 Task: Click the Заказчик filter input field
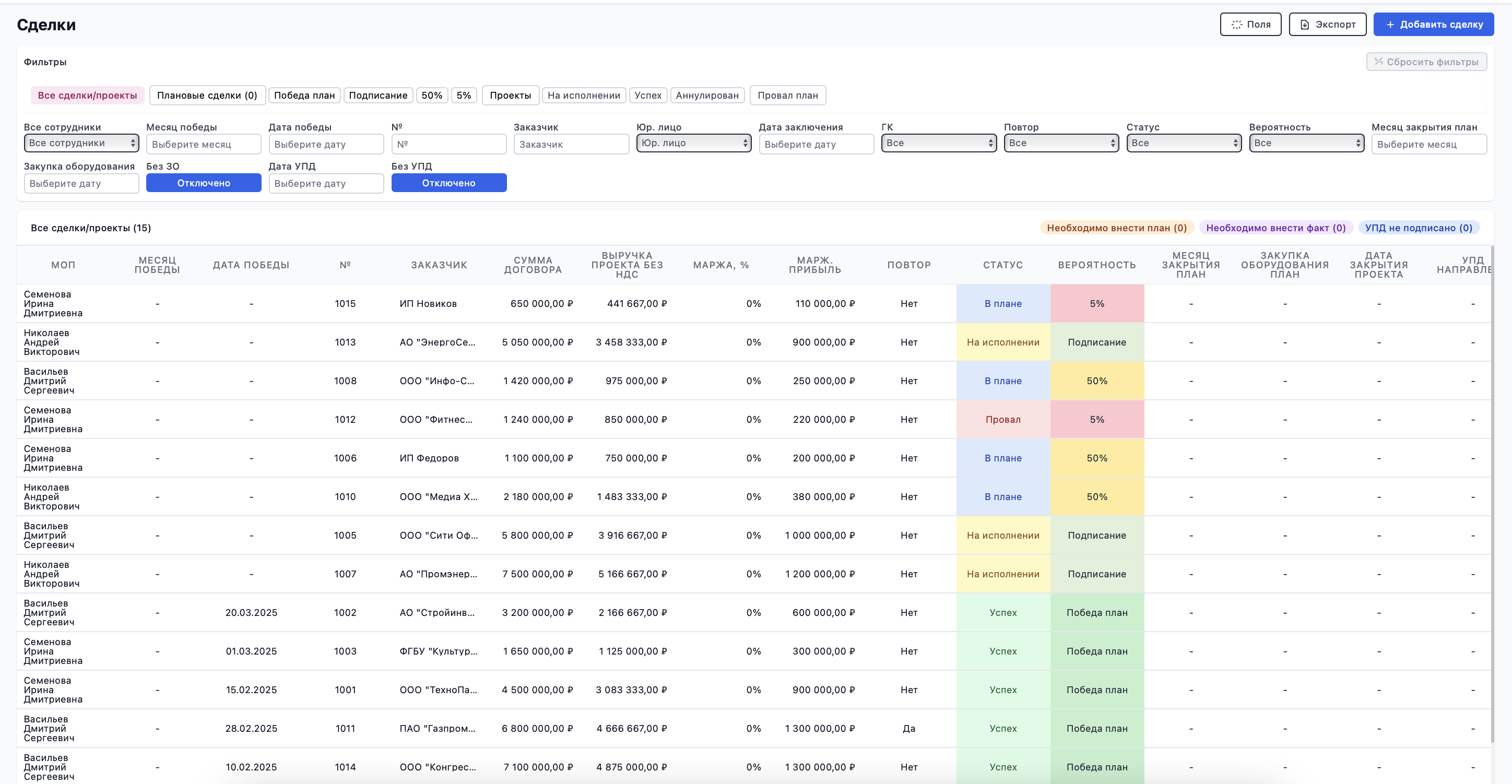571,145
